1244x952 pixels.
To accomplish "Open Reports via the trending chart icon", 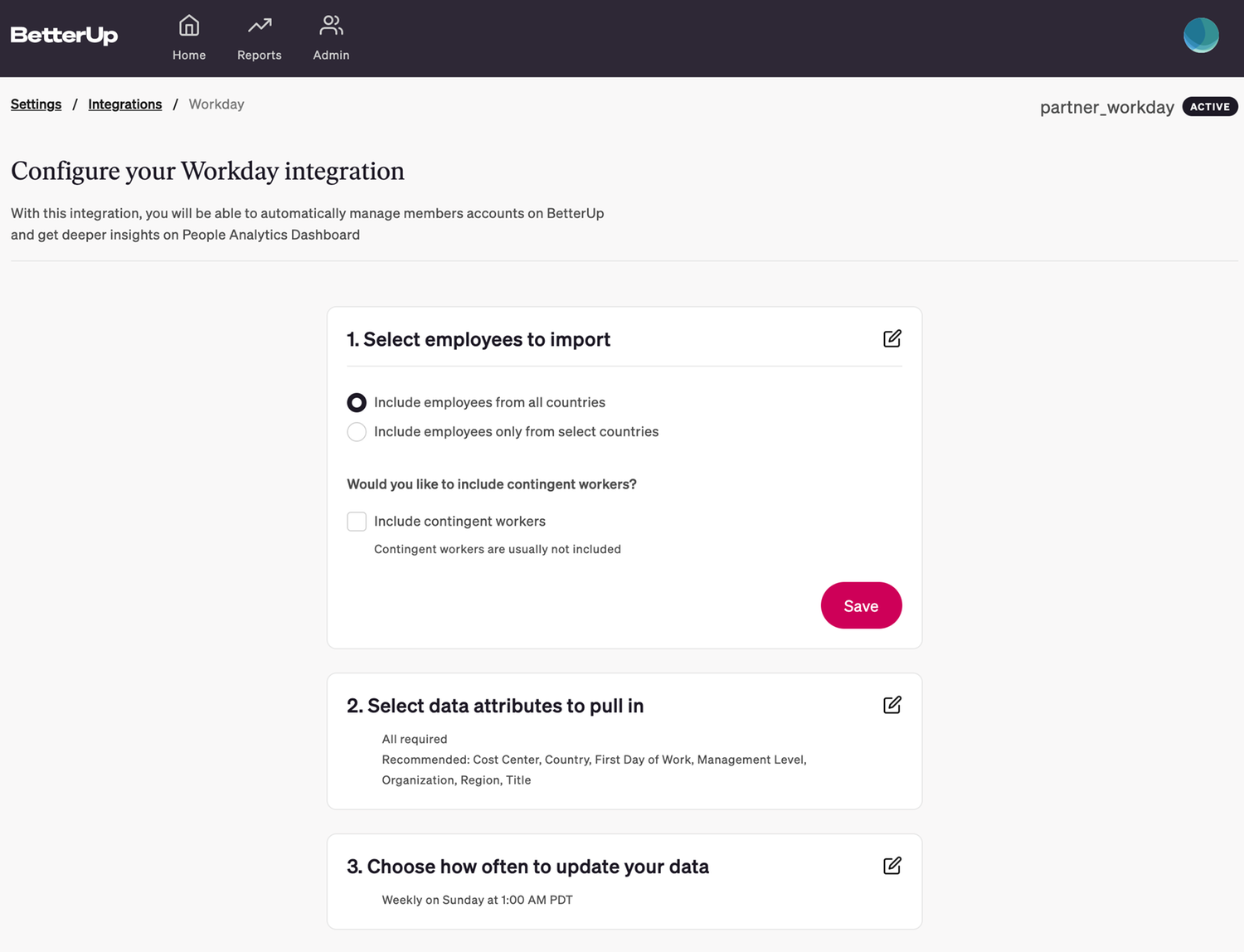I will tap(259, 25).
